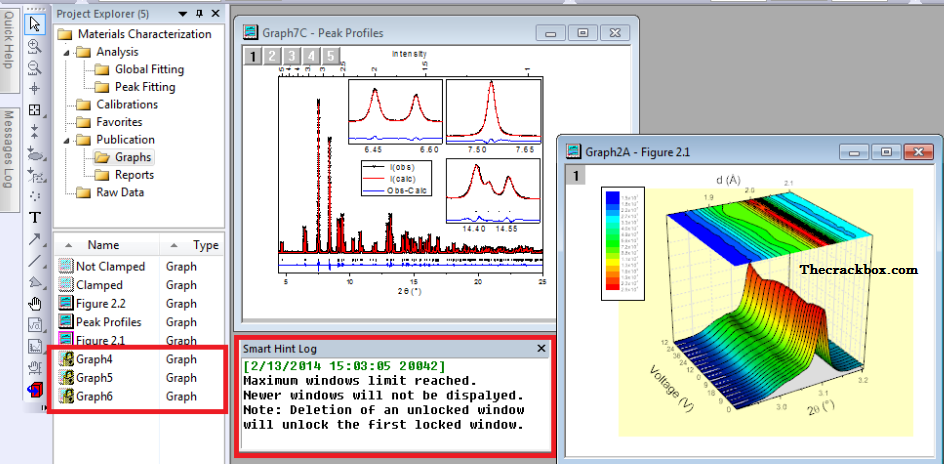This screenshot has height=464, width=945.
Task: Click the locked Graph6 icon
Action: tap(66, 397)
